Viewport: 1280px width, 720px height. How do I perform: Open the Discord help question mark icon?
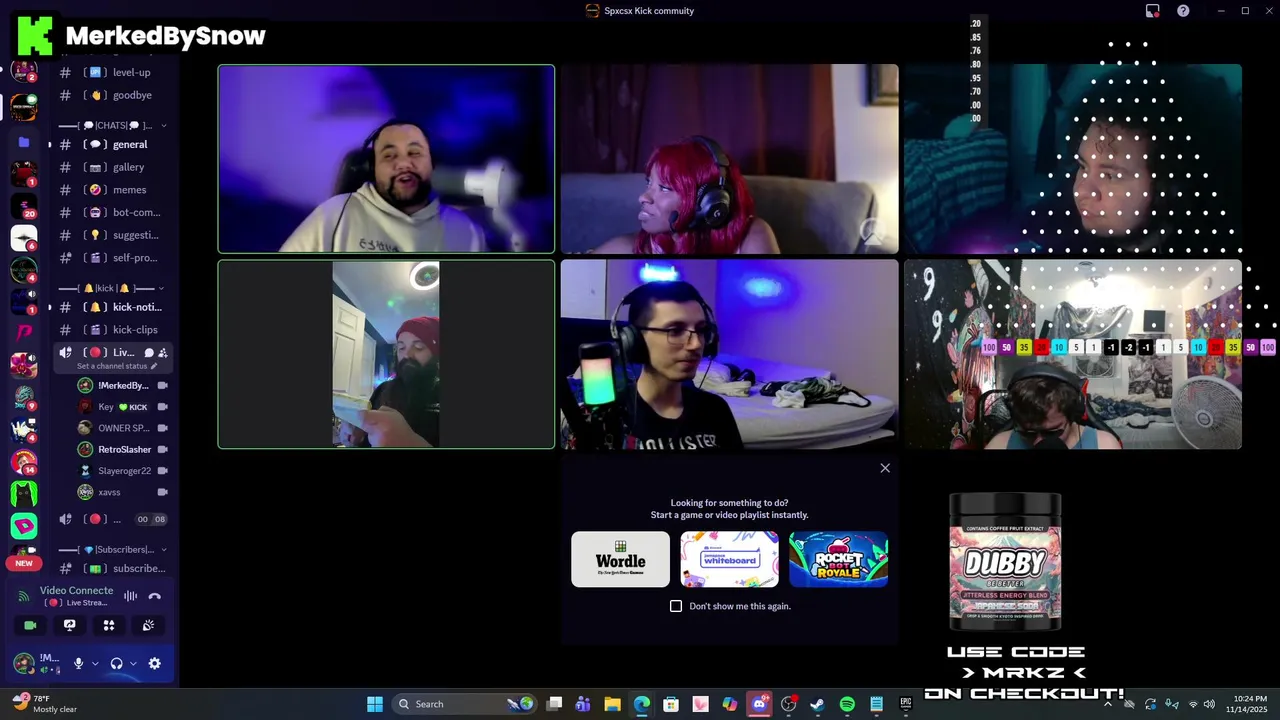[1184, 11]
